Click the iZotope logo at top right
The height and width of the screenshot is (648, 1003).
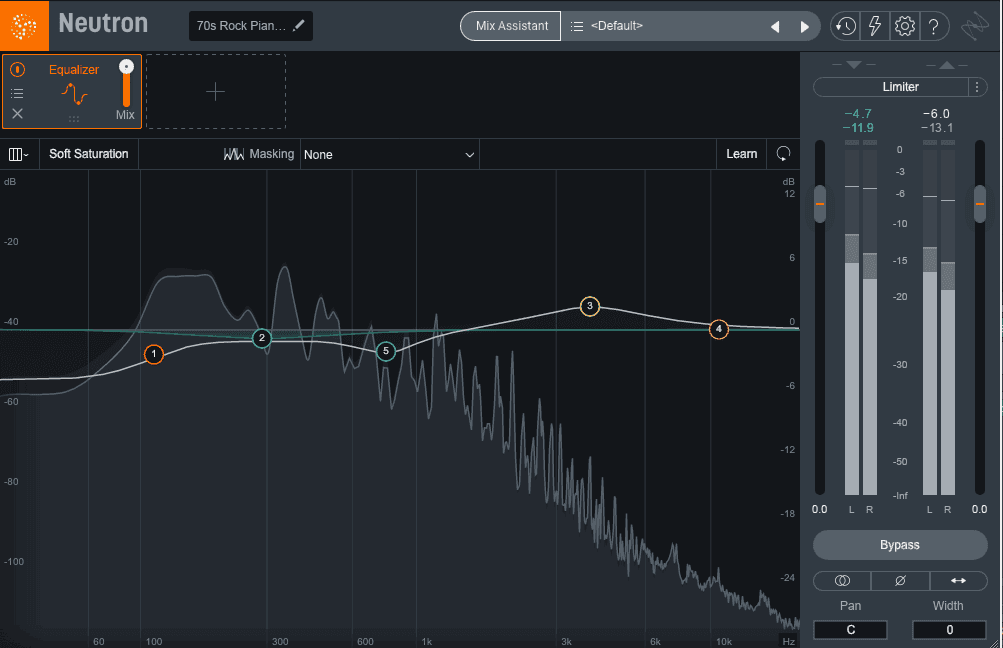975,26
